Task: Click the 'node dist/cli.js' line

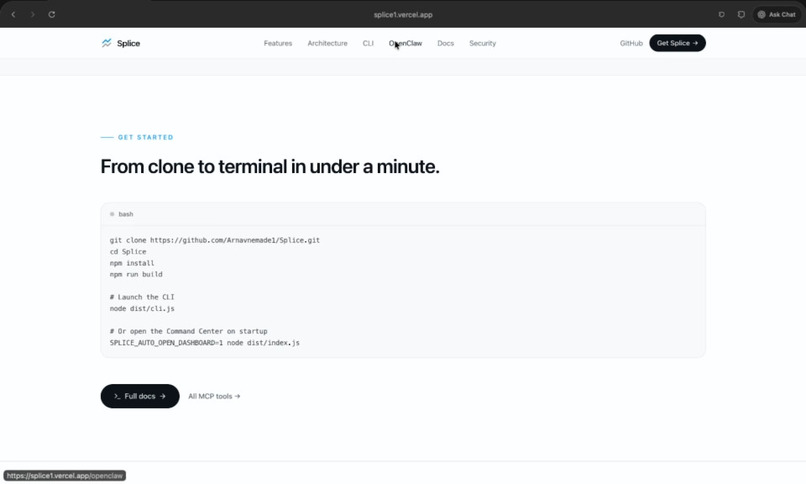Action: [142, 308]
